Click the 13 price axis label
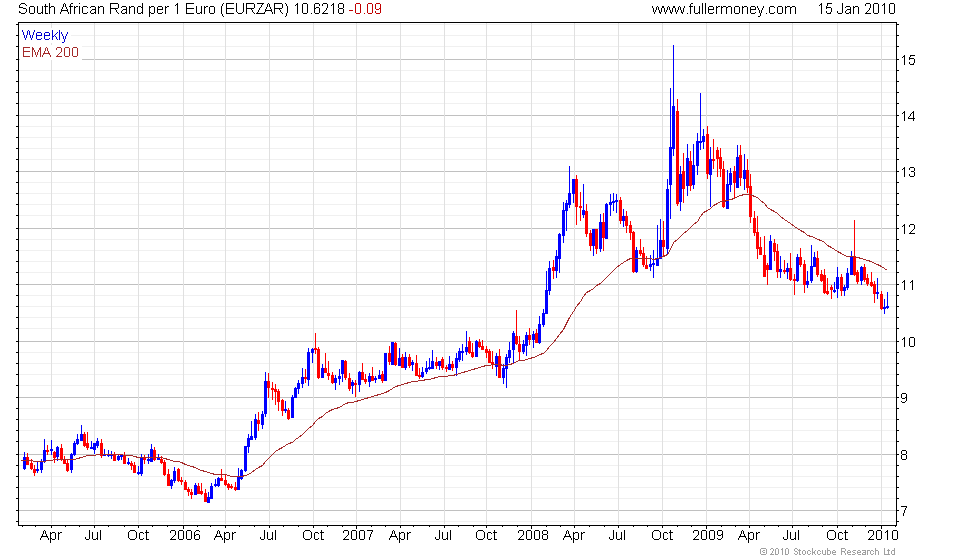The width and height of the screenshot is (980, 560). pos(908,172)
